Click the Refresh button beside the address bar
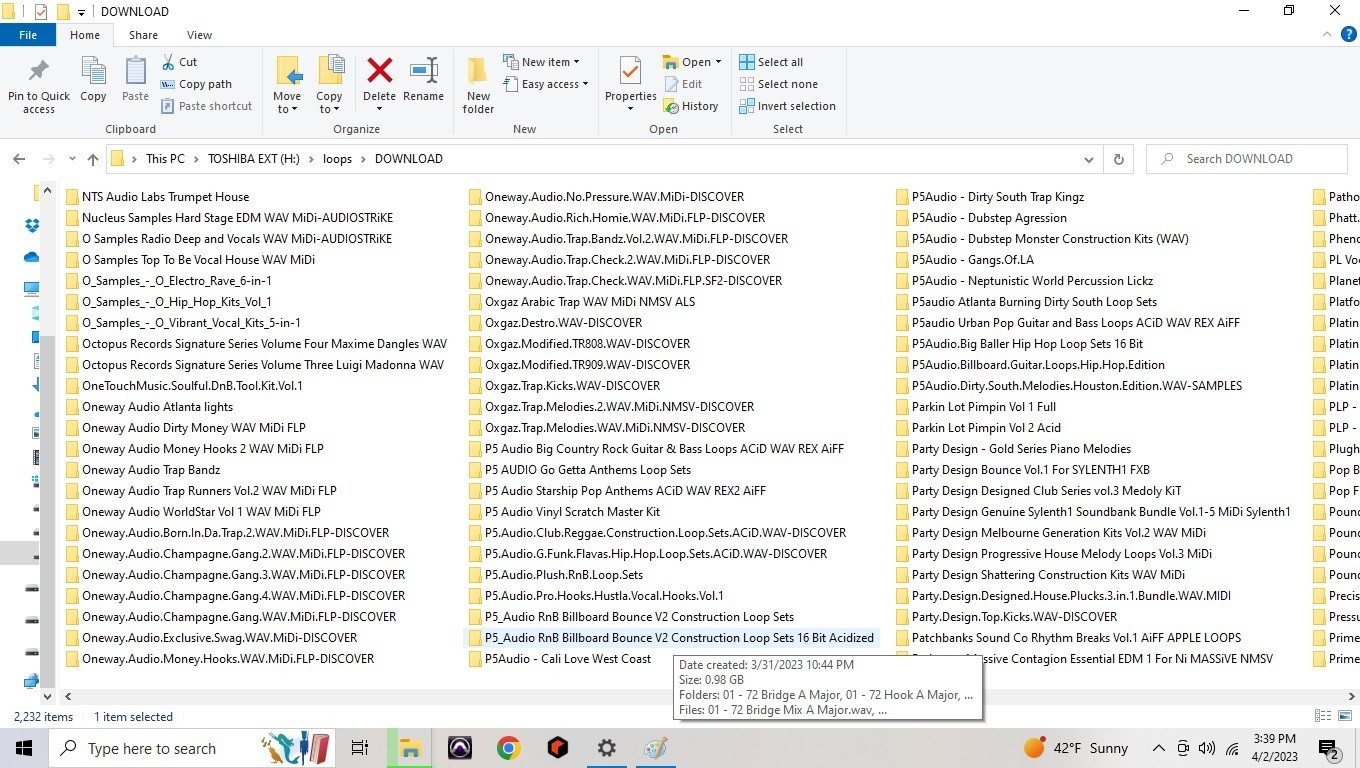 click(1118, 159)
